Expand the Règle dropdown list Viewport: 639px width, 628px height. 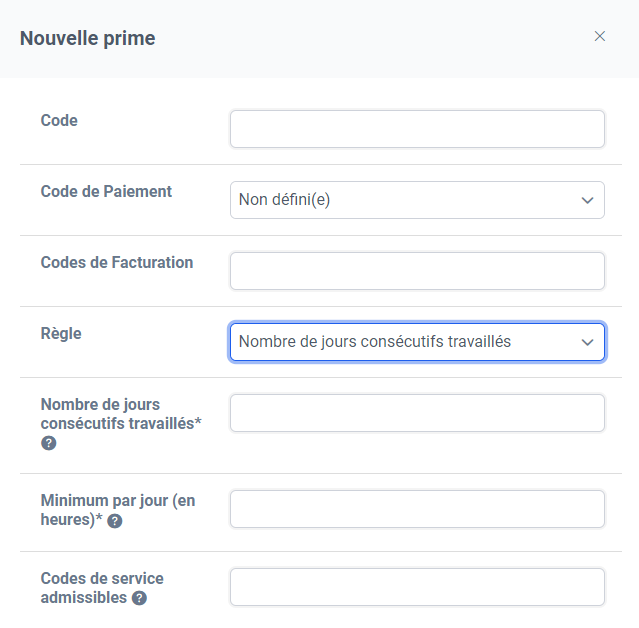click(x=417, y=342)
